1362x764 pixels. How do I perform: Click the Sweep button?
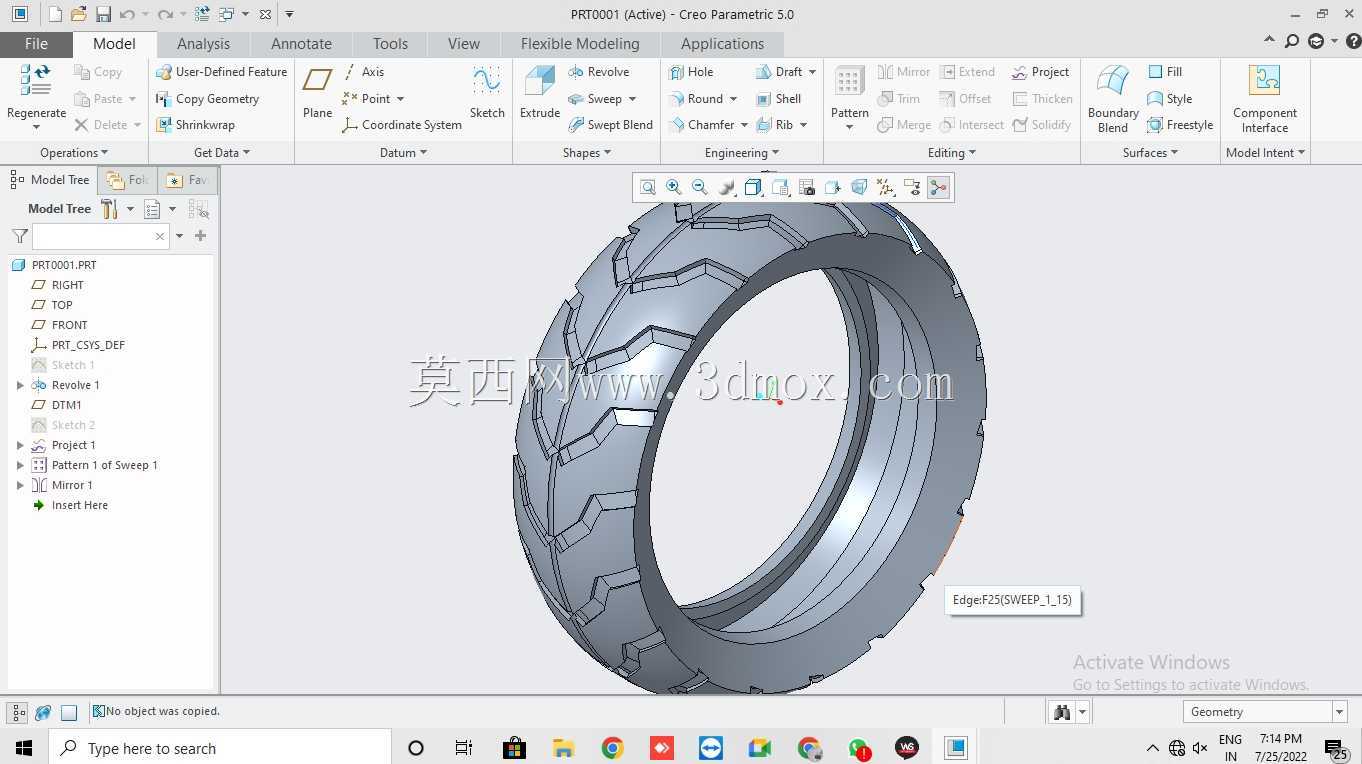(595, 99)
